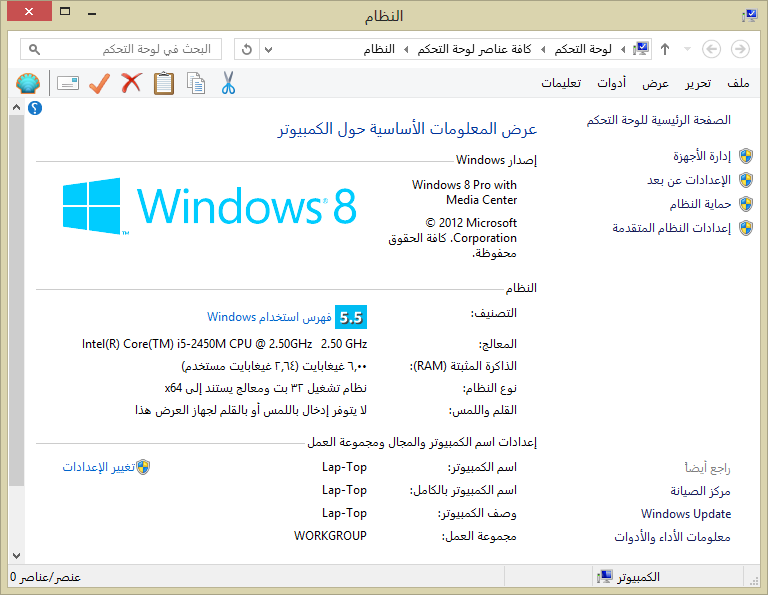Click the Cut scissors toolbar icon
The image size is (768, 595).
[x=228, y=83]
